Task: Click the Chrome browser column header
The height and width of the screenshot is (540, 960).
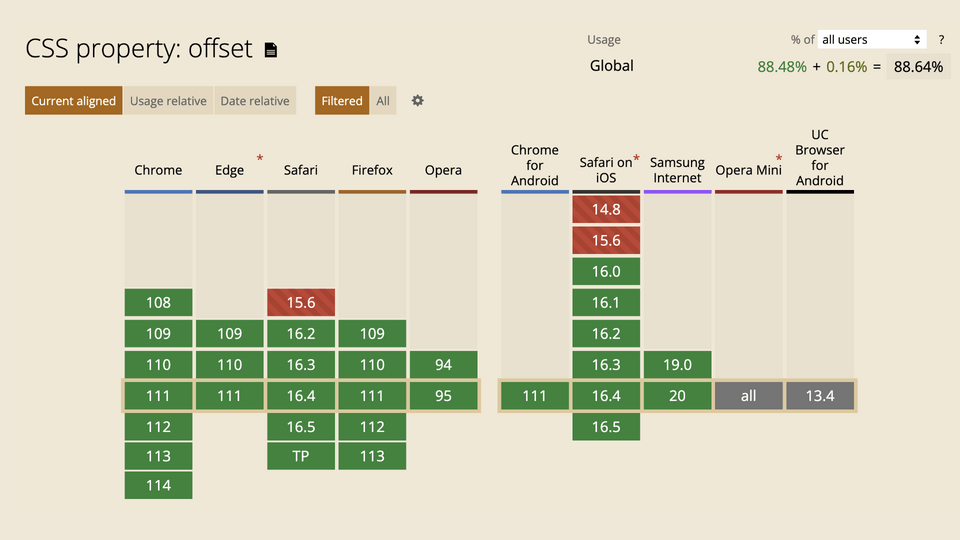Action: click(158, 170)
